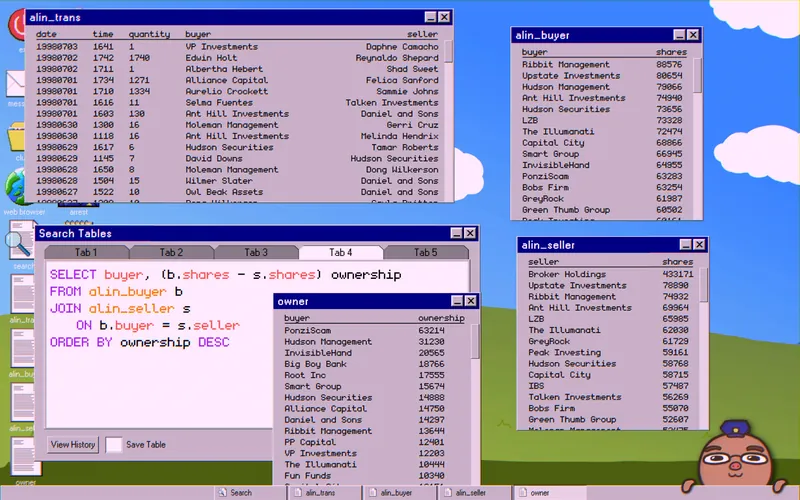This screenshot has height=500, width=800.
Task: Switch to alin_seller in the taskbar
Action: [x=474, y=493]
